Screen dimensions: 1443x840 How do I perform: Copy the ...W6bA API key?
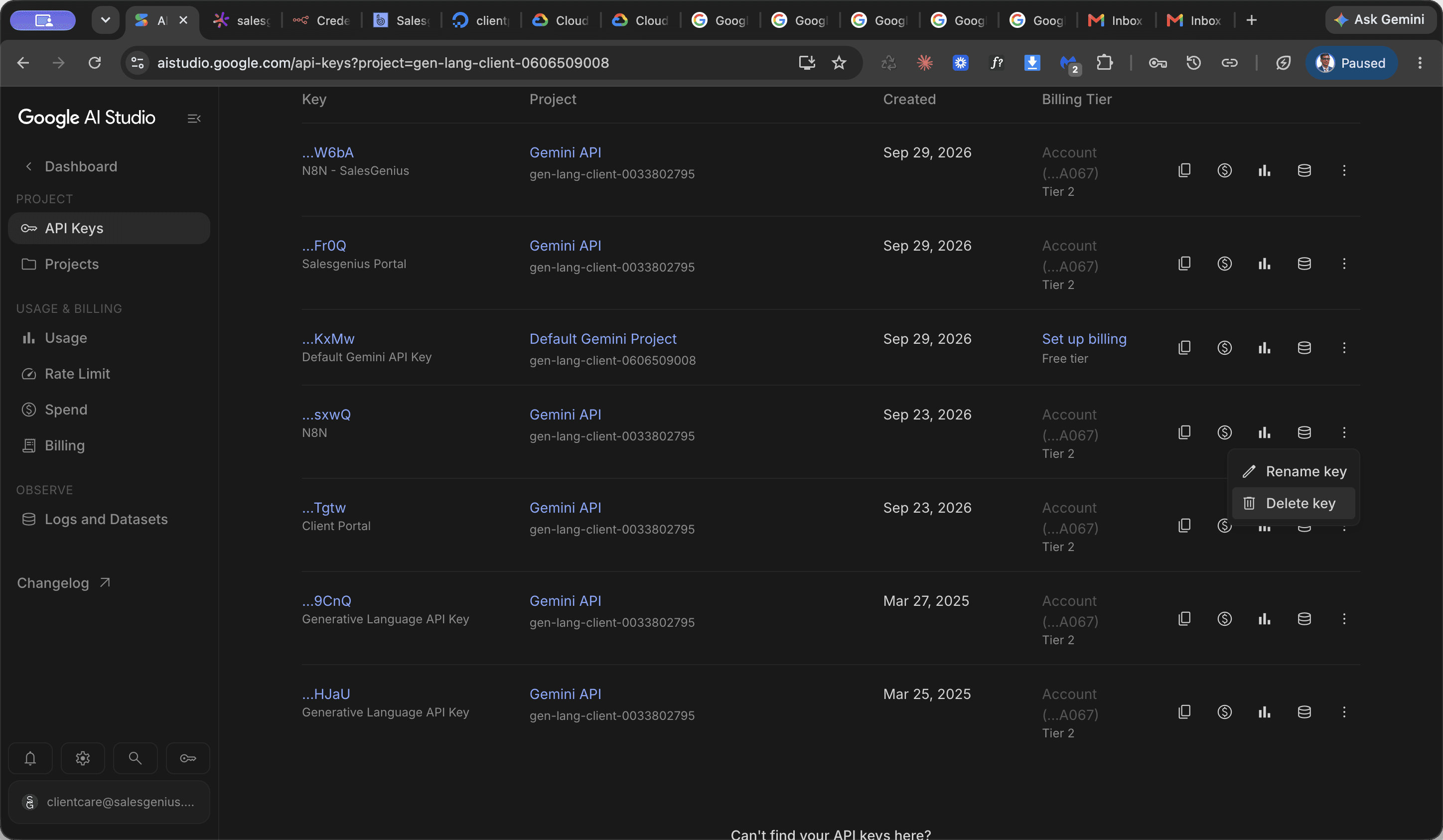point(1184,170)
